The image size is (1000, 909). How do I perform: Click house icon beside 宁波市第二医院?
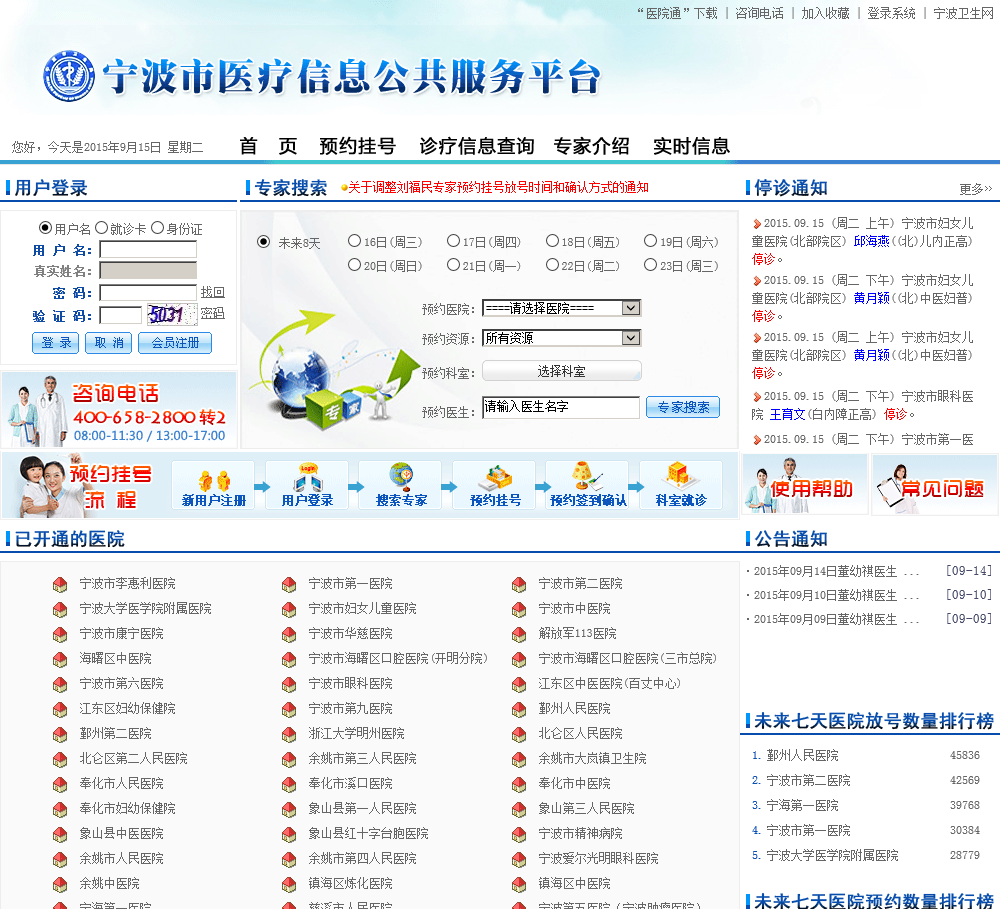518,584
